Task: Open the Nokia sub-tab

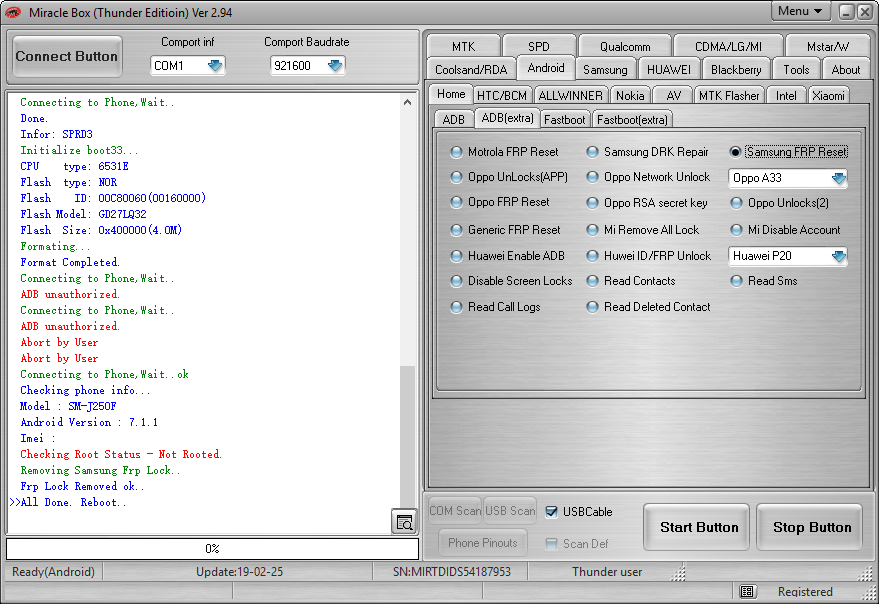Action: [630, 96]
